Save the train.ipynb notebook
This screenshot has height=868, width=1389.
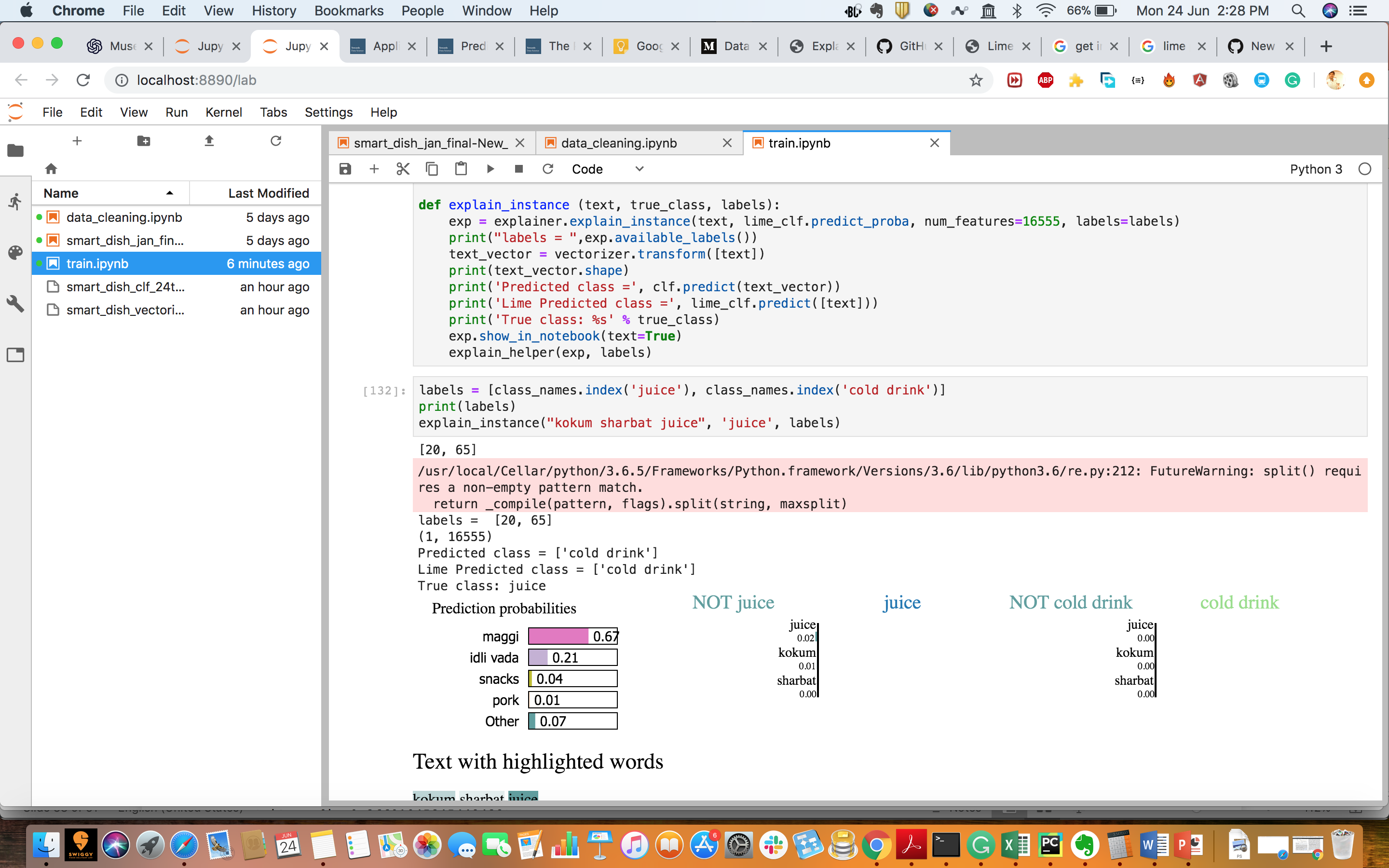[x=345, y=169]
